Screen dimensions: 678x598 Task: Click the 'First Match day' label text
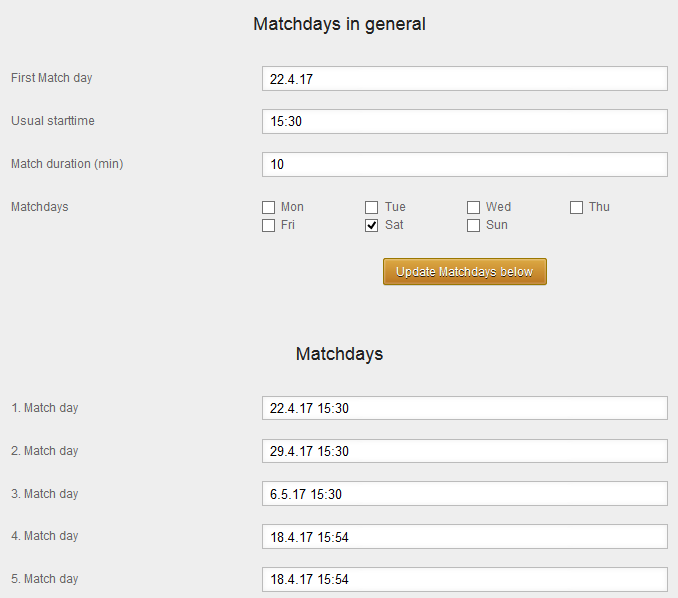pyautogui.click(x=51, y=78)
